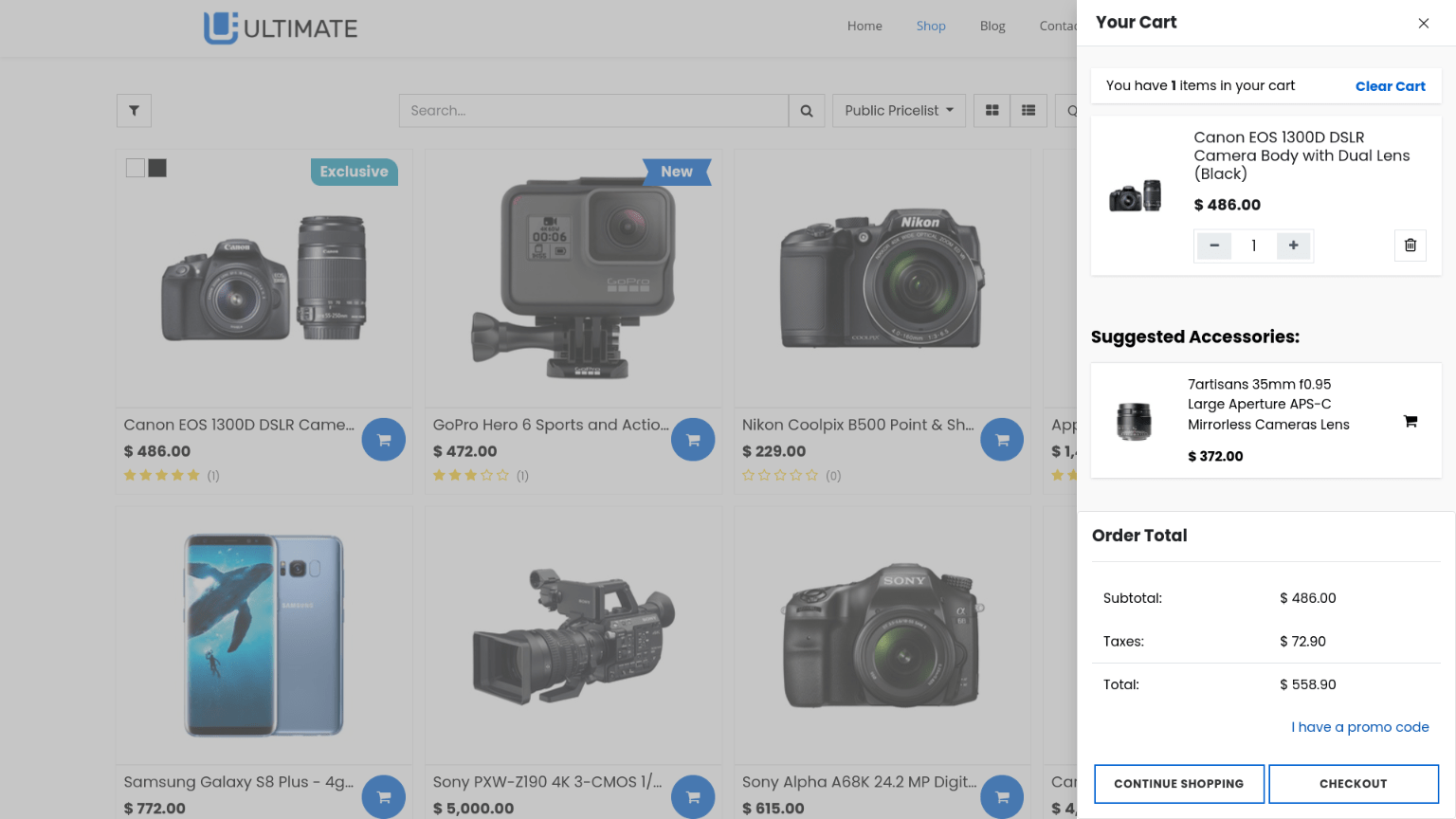Add Canon EOS 1300D to cart
1456x819 pixels.
[384, 440]
